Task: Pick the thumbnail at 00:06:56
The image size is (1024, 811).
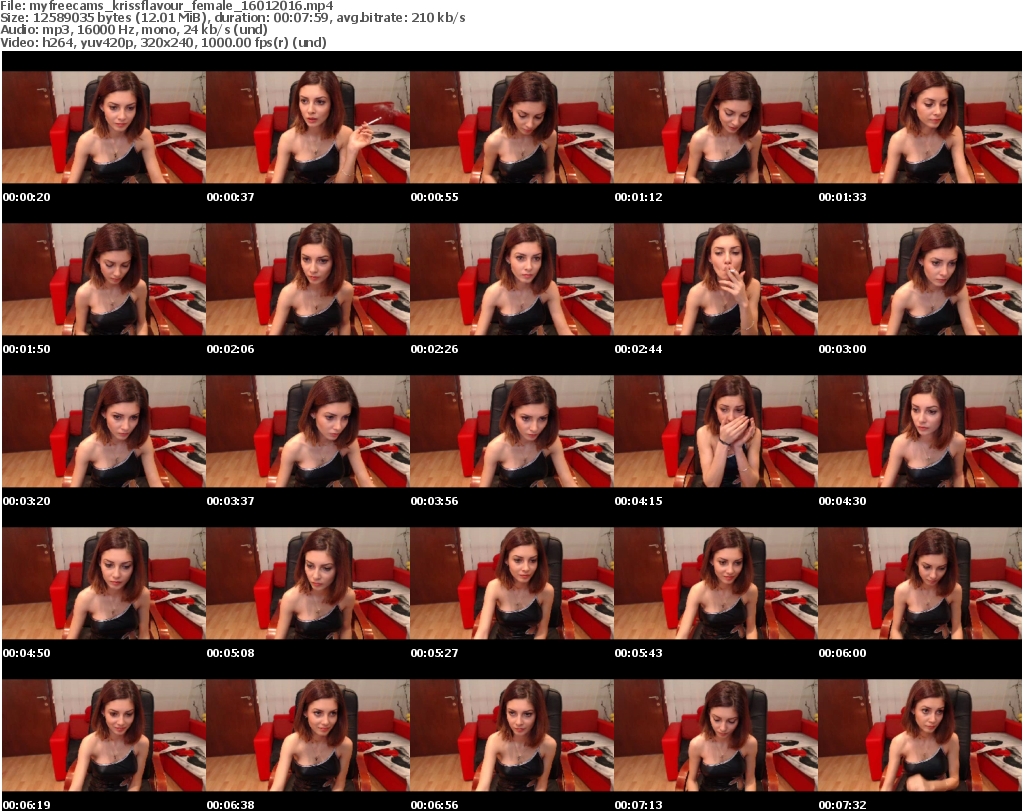Action: point(512,735)
